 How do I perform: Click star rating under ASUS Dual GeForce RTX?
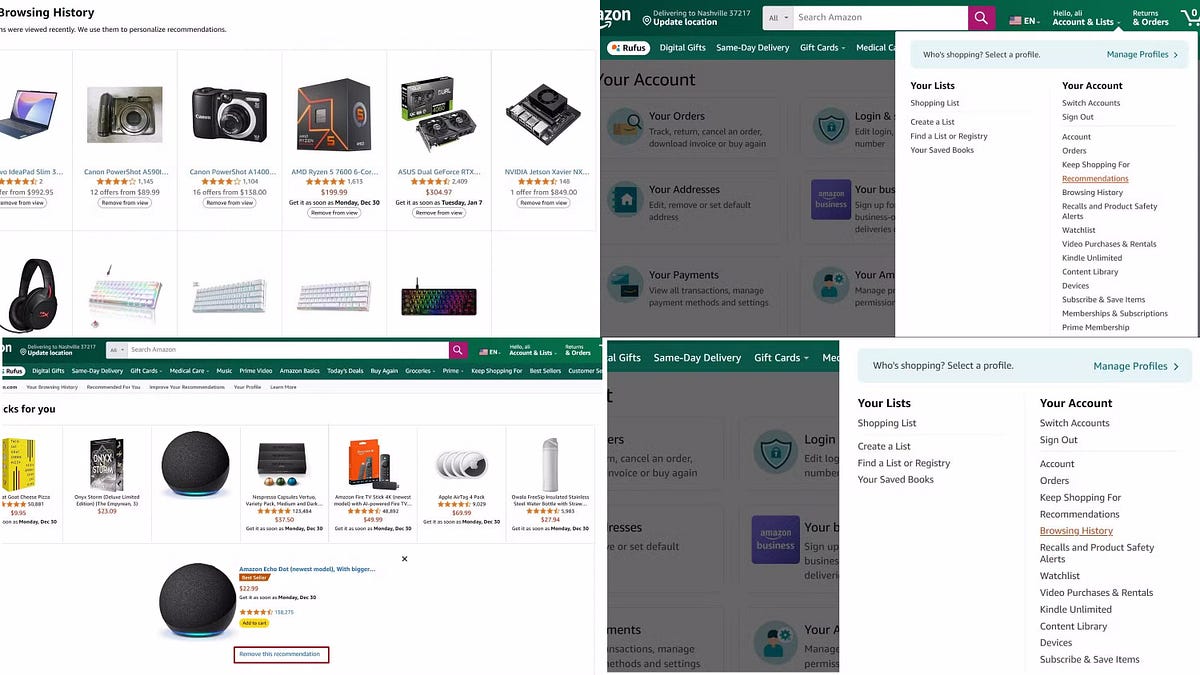click(x=430, y=182)
